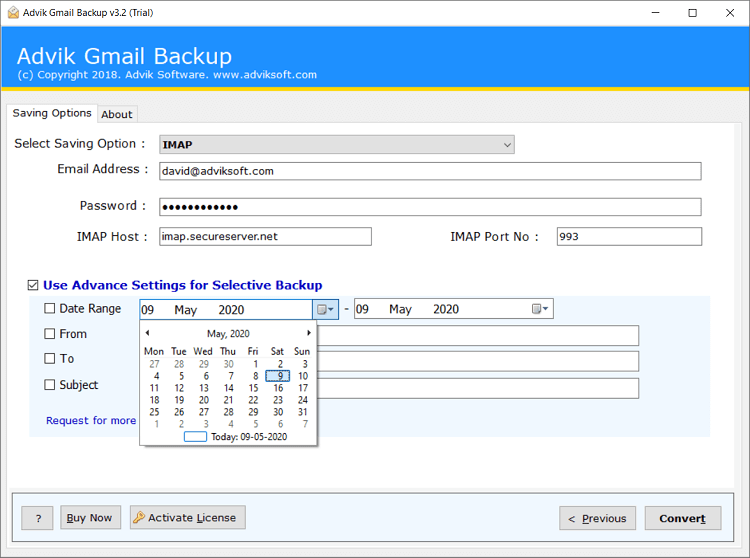
Task: Start backup with the Convert button
Action: (683, 518)
